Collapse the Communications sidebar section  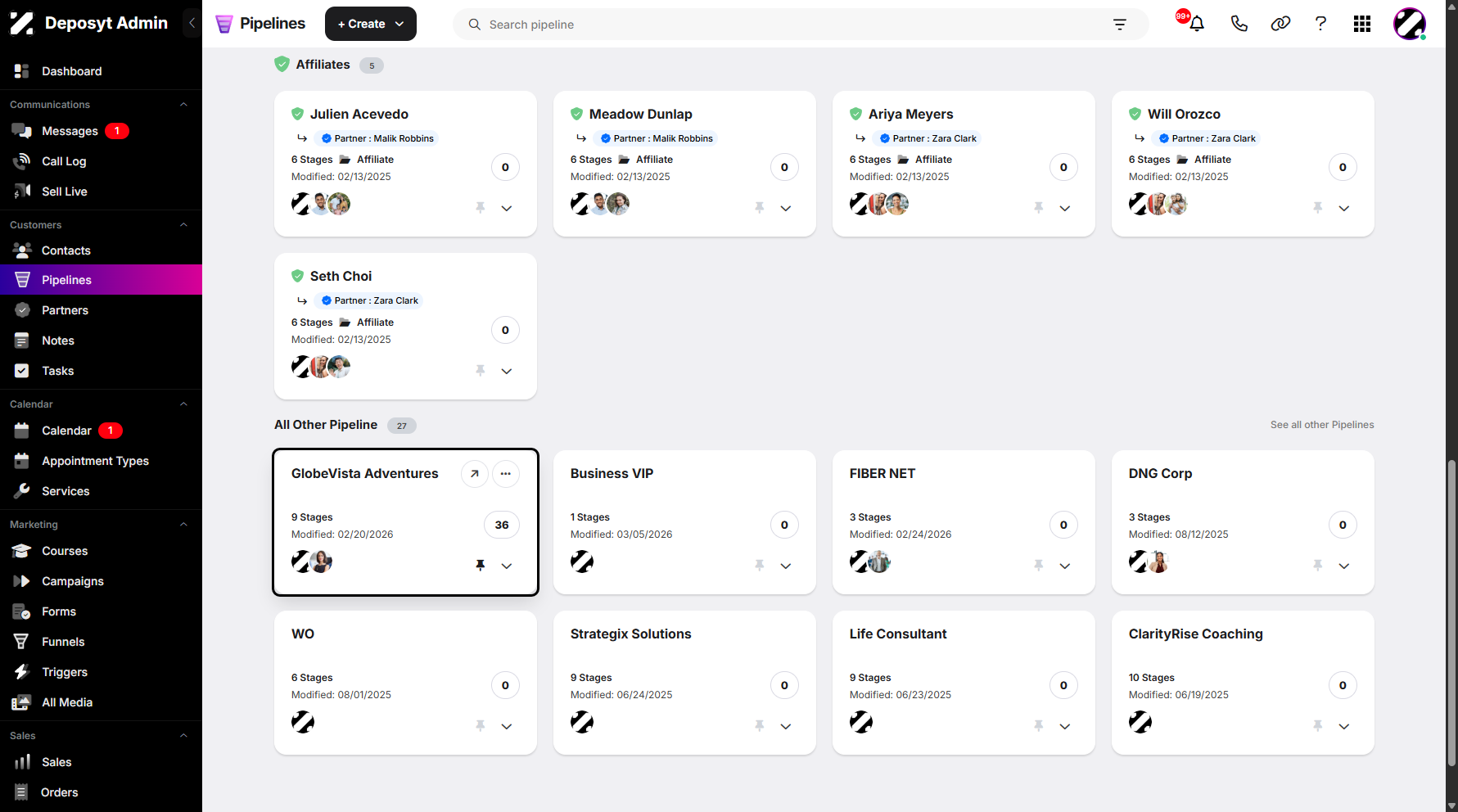point(183,105)
